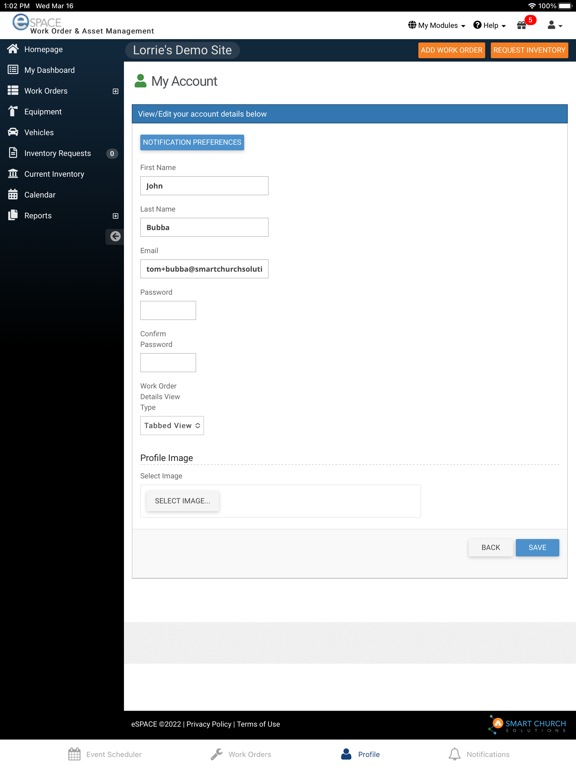Click the Inventory Requests 0 count badge
The height and width of the screenshot is (768, 576).
tap(112, 153)
